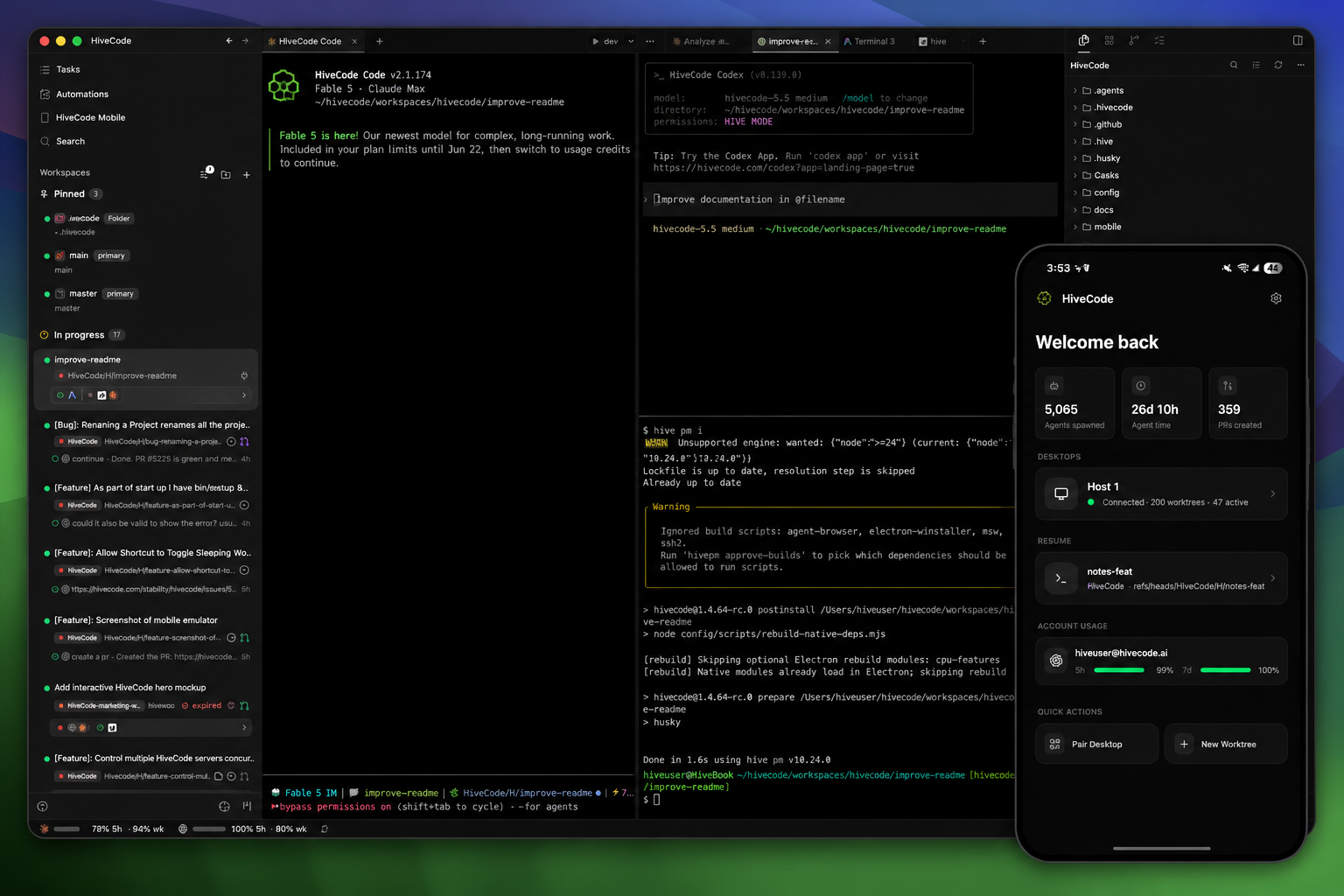The width and height of the screenshot is (1344, 896).
Task: Open the checklist icon in right panel
Action: pyautogui.click(x=1159, y=40)
